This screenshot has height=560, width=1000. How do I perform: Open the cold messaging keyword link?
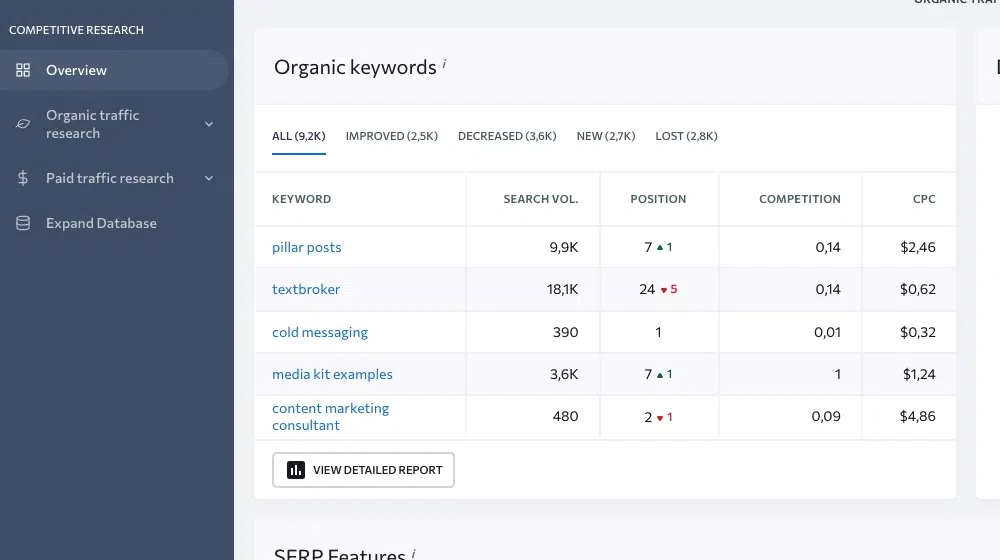coord(320,332)
